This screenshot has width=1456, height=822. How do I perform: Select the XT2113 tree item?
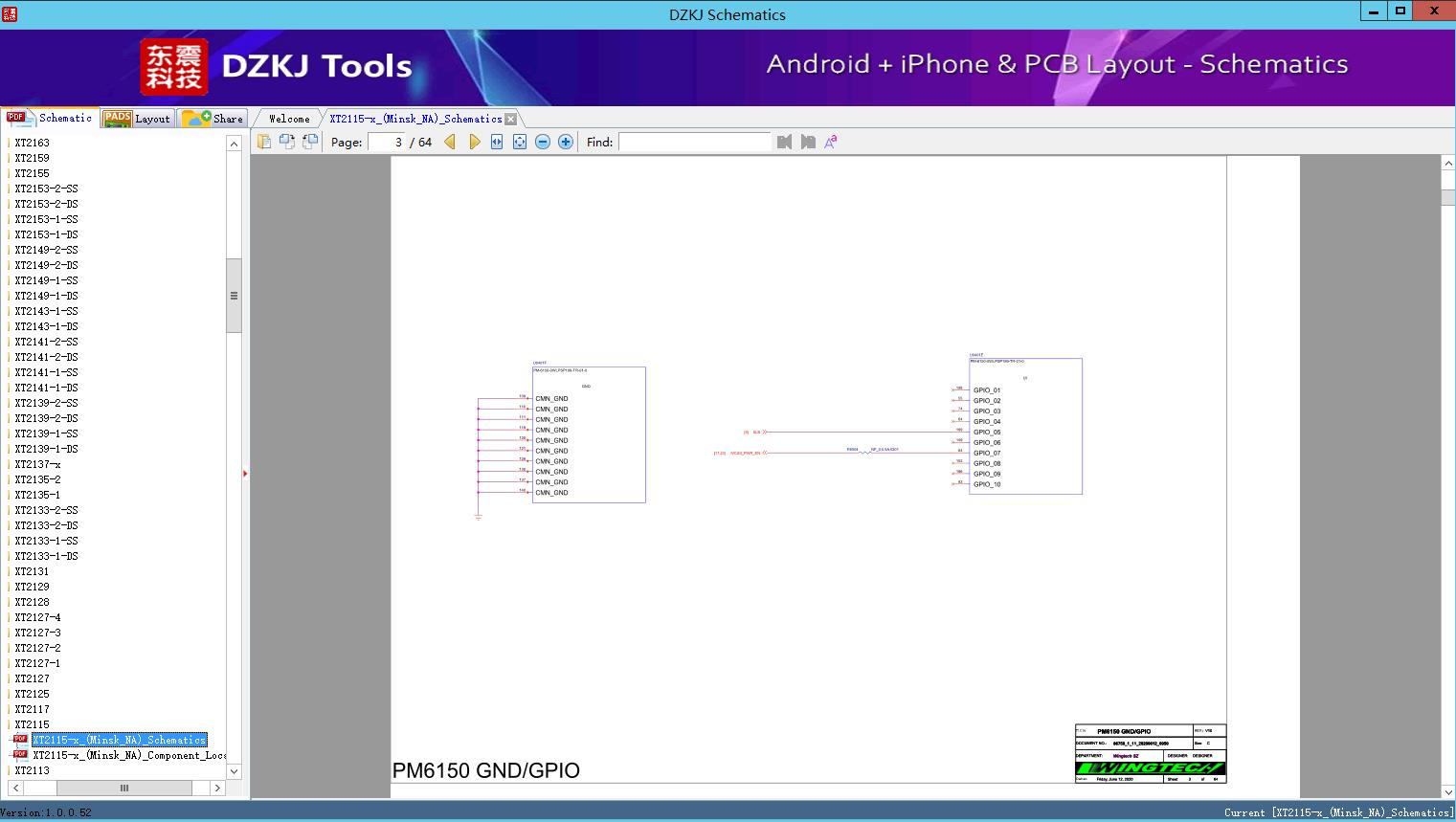(32, 770)
